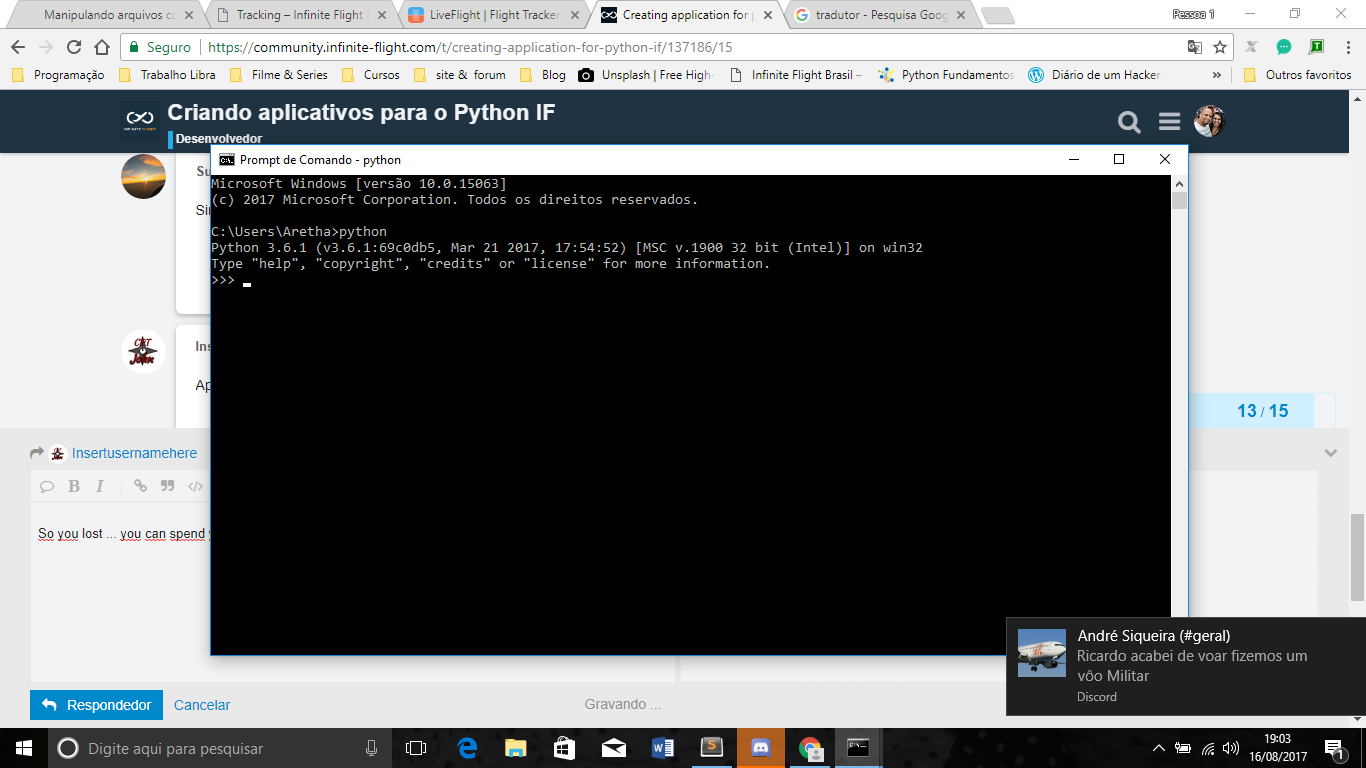Click the Cortana microphone icon
This screenshot has height=768, width=1366.
(x=371, y=748)
